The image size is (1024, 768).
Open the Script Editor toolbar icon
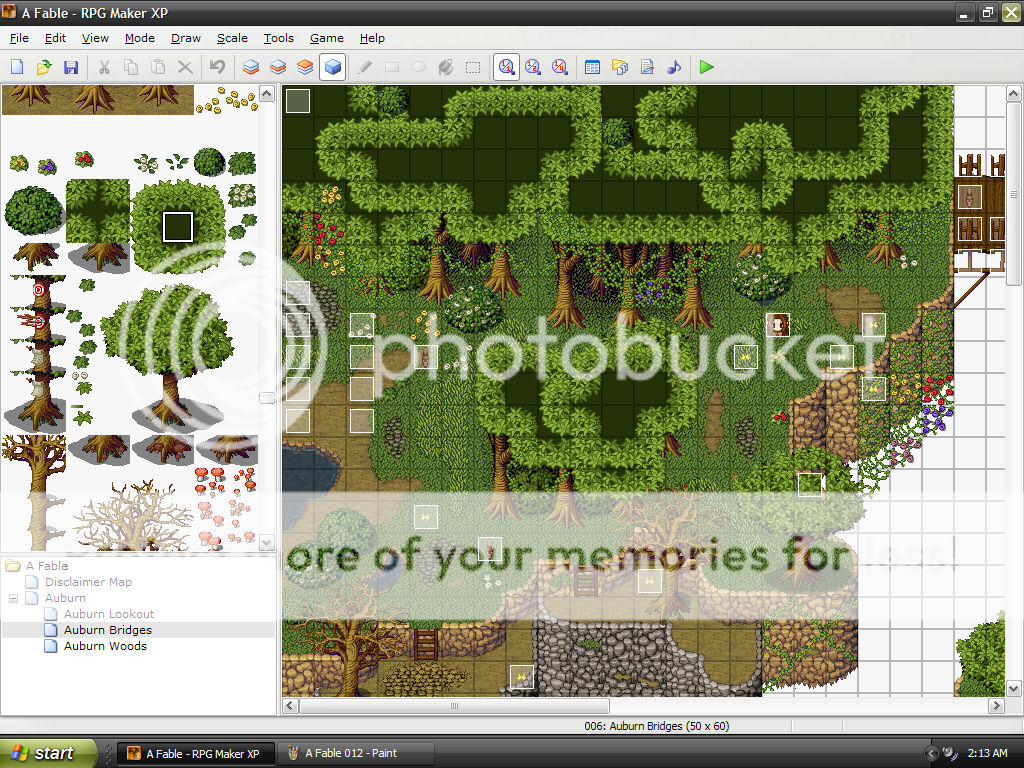[x=647, y=67]
